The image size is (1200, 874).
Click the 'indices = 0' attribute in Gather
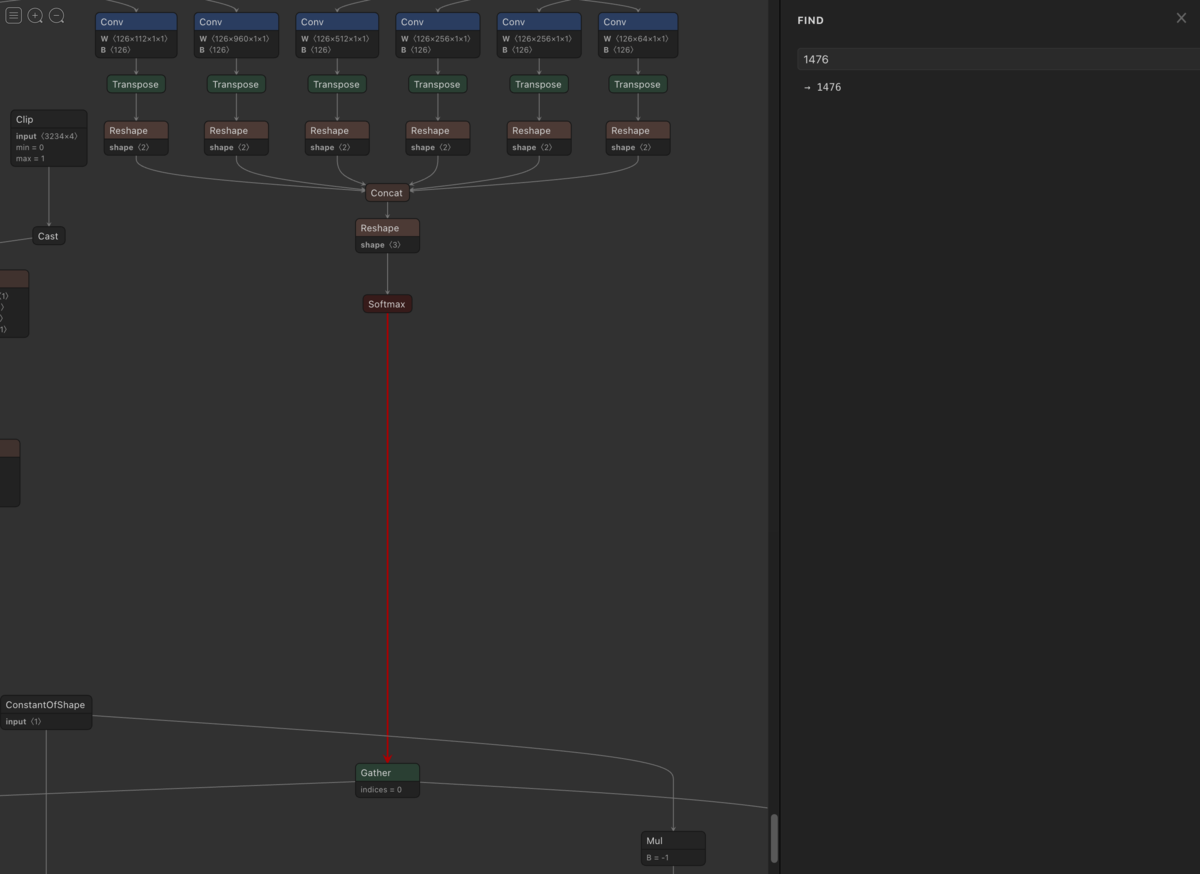pyautogui.click(x=381, y=789)
